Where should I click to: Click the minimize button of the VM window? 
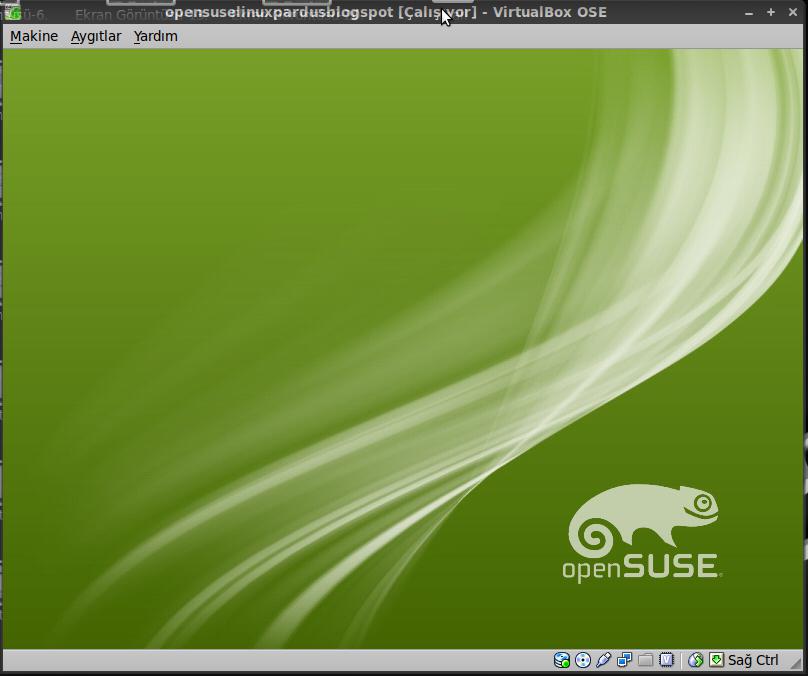click(x=748, y=13)
